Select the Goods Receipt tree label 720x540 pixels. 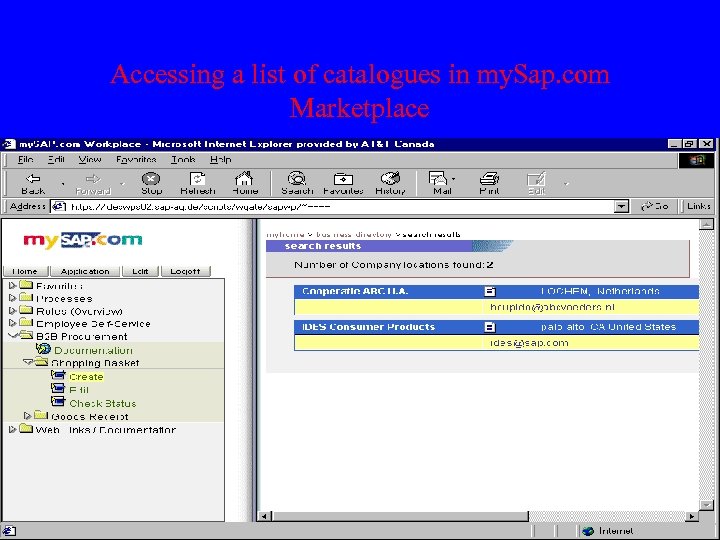click(x=90, y=417)
